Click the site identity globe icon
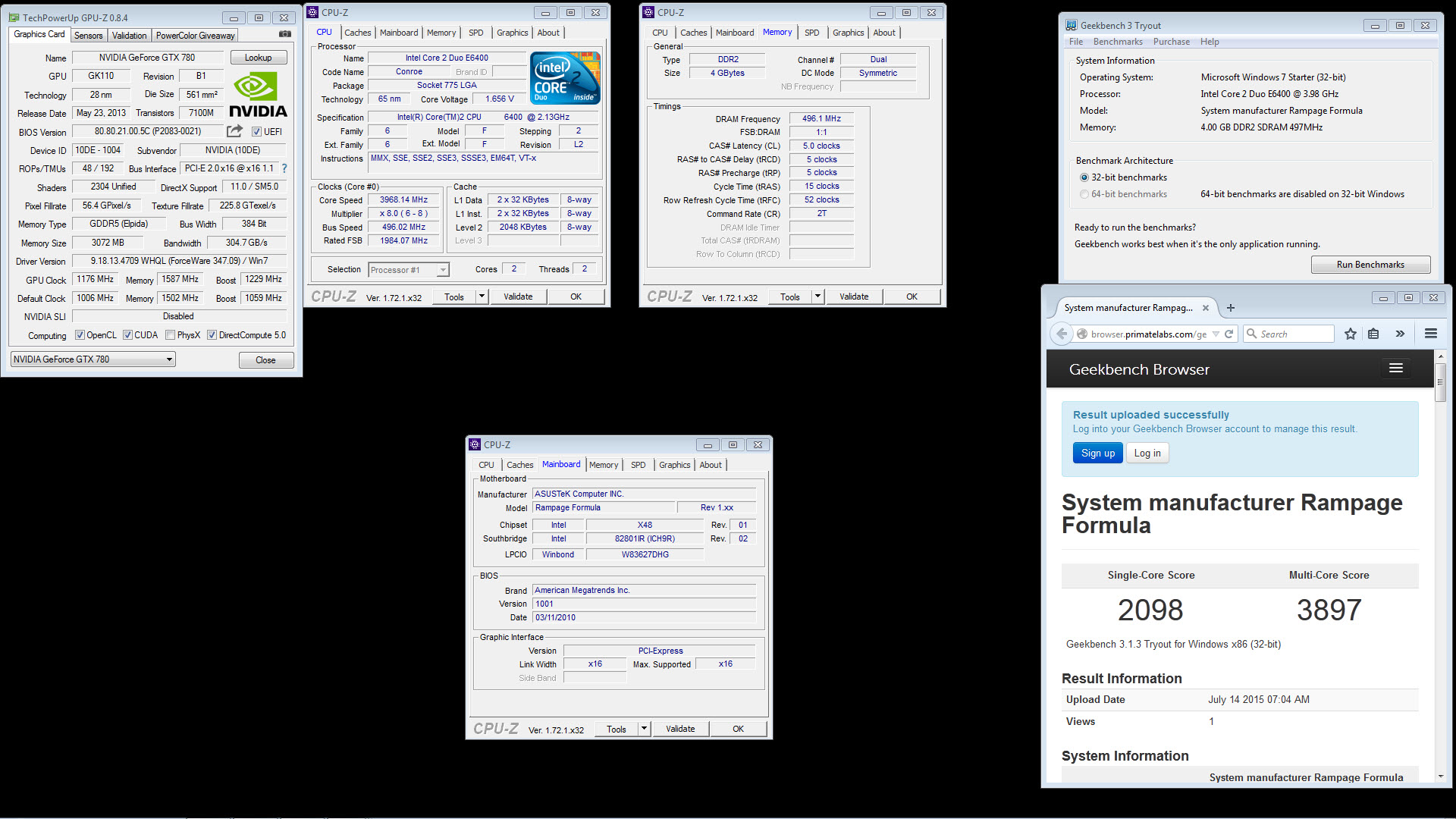 point(1082,334)
